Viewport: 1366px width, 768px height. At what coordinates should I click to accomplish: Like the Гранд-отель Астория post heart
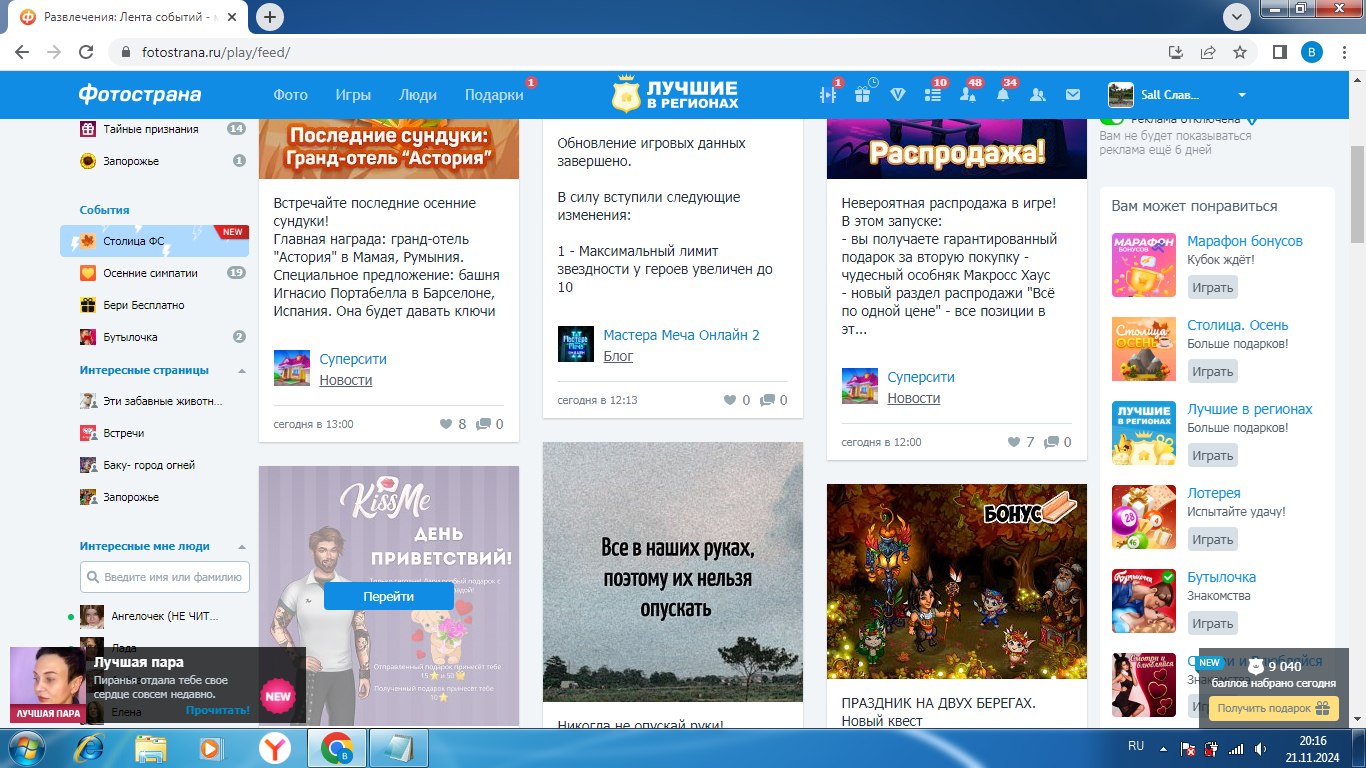tap(446, 424)
